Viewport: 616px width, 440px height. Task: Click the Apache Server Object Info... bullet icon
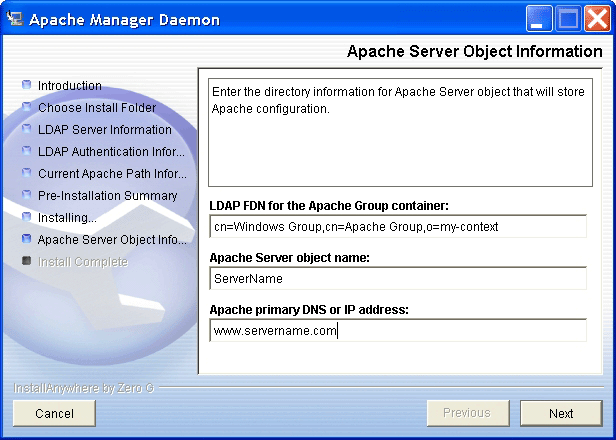(26, 238)
